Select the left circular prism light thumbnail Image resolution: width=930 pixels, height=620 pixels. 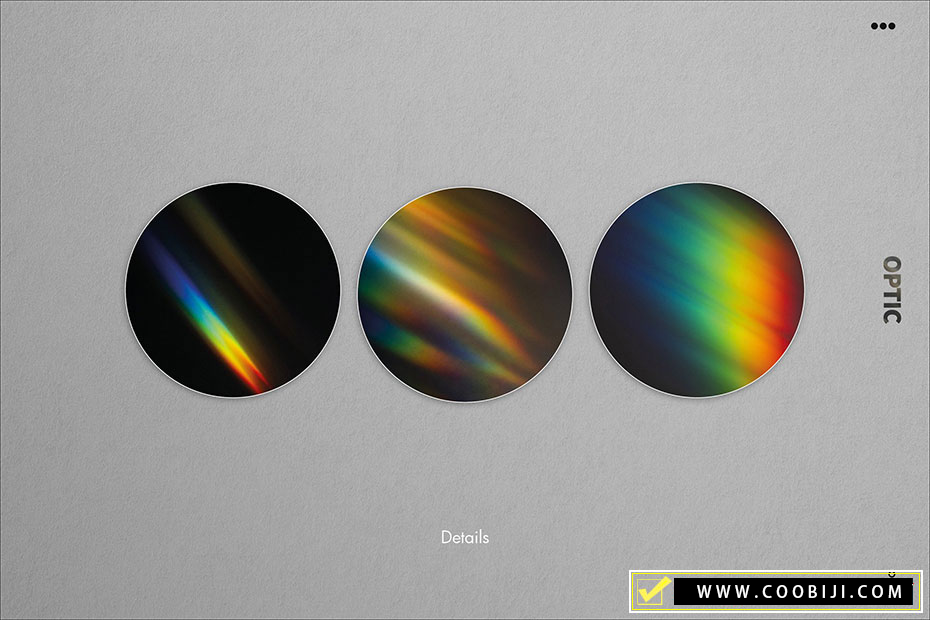[233, 289]
